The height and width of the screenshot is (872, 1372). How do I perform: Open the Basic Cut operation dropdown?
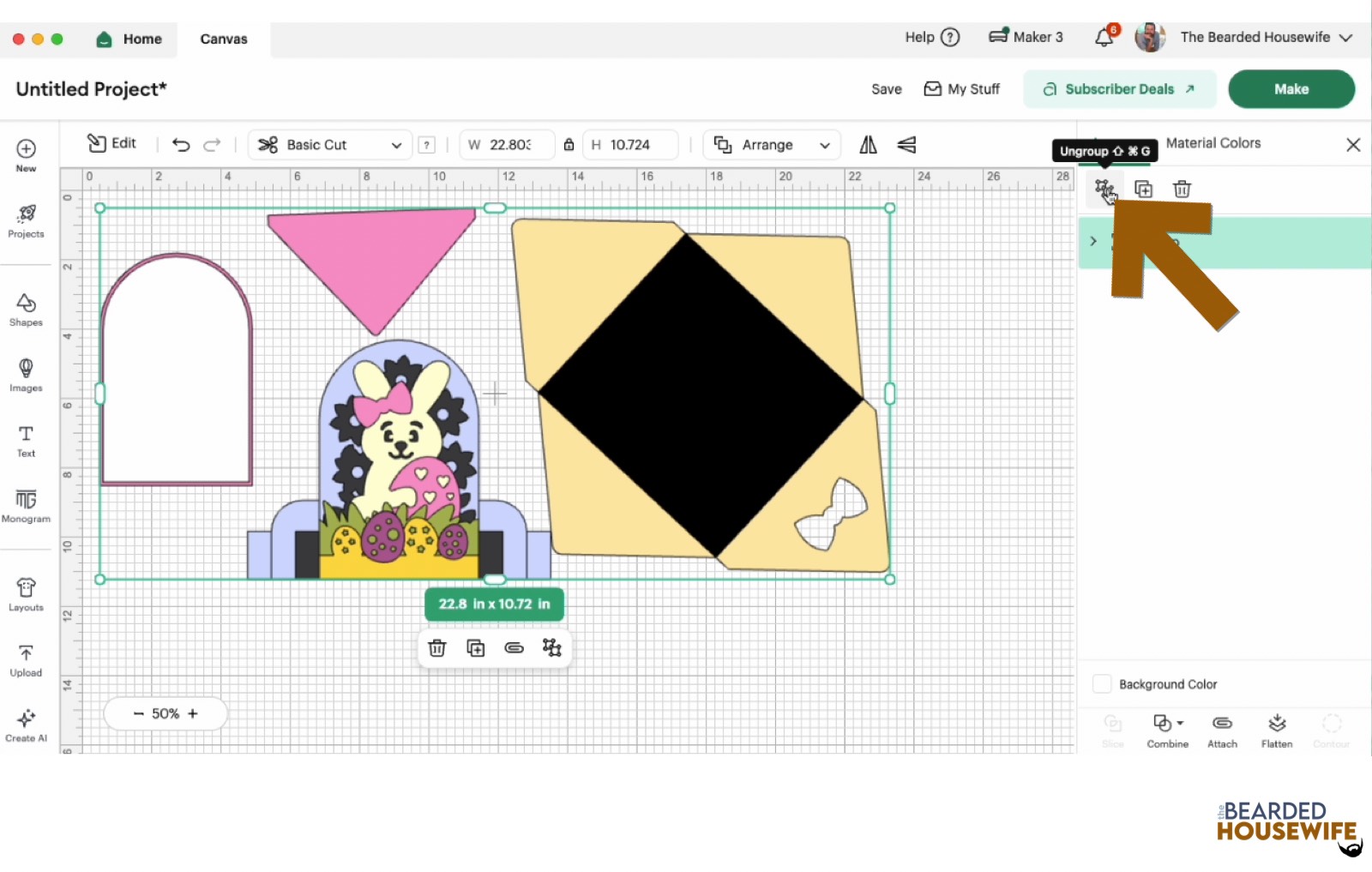coord(330,145)
